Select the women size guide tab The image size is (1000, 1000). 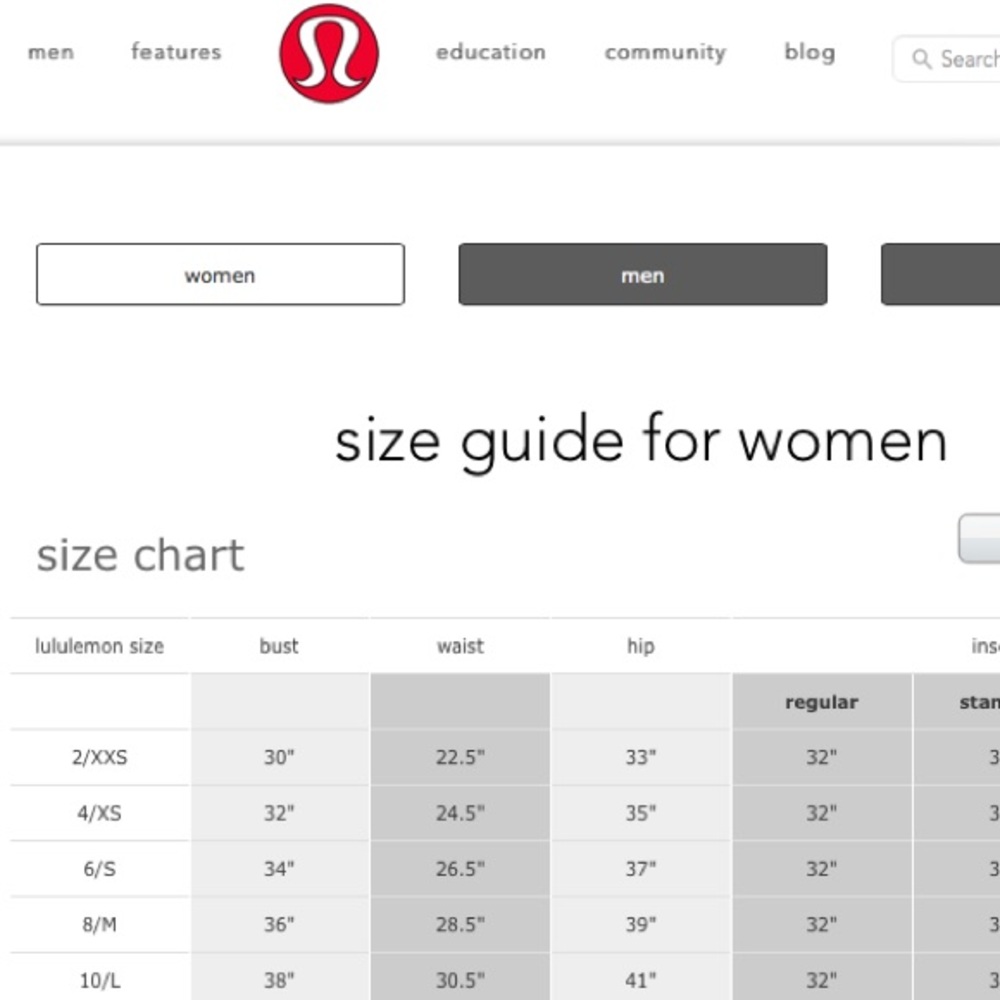click(221, 274)
